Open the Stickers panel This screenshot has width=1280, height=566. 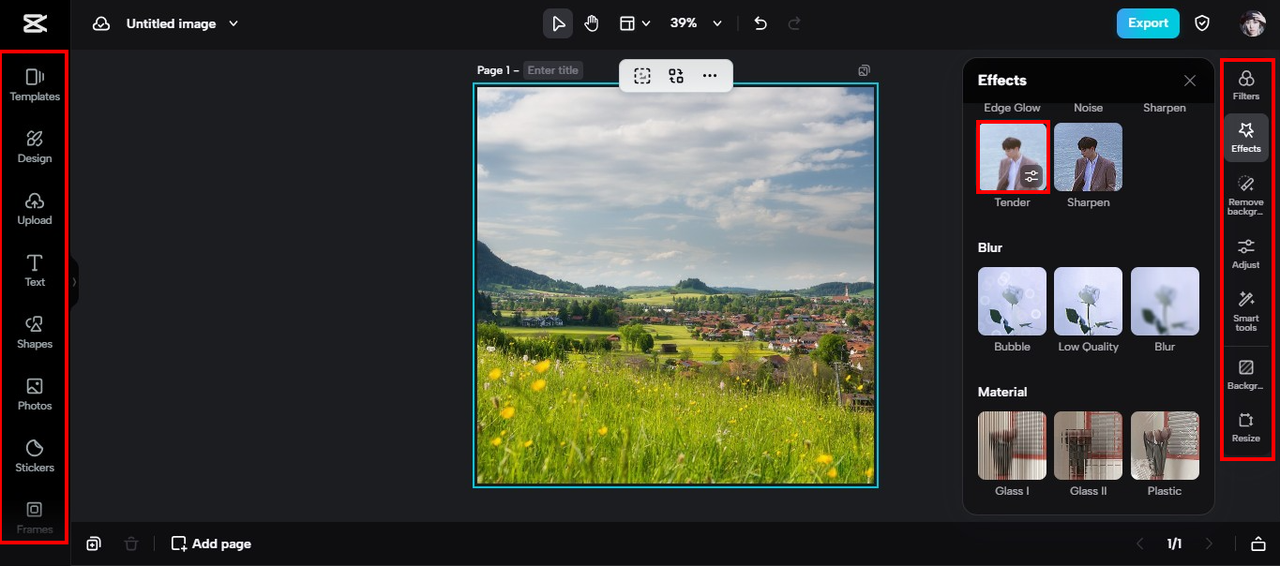(x=35, y=457)
